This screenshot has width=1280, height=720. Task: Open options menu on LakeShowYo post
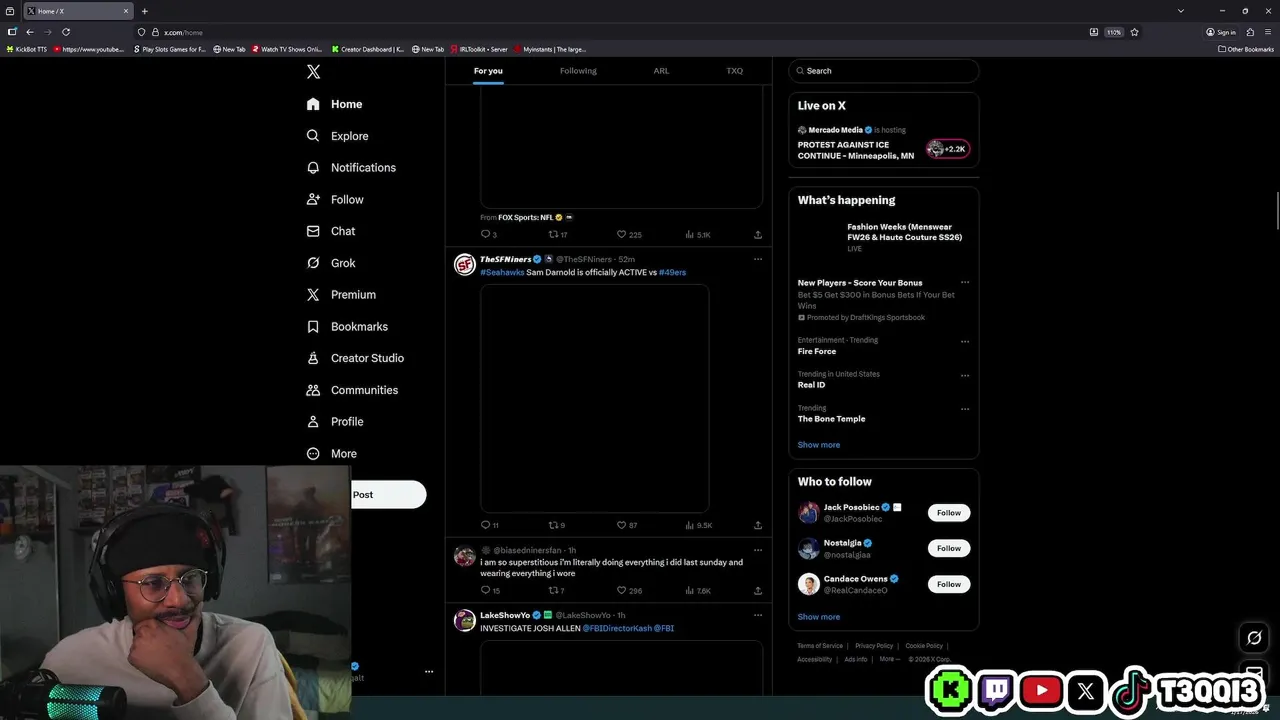coord(757,615)
